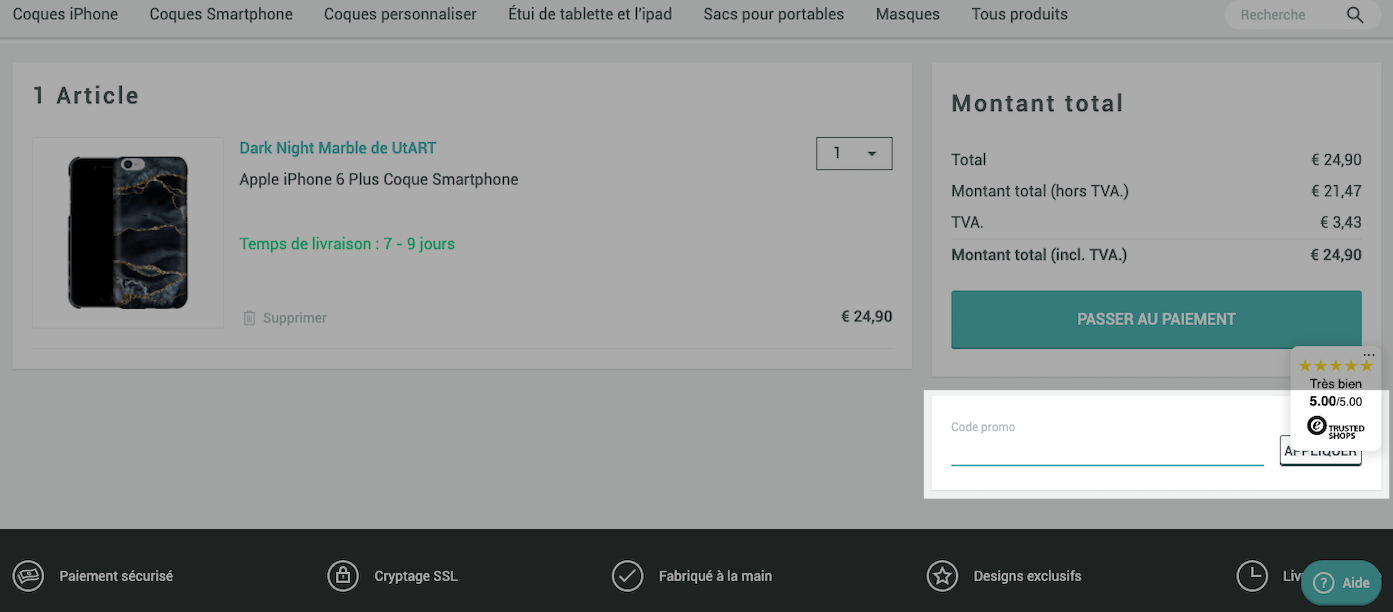
Task: Click the Passer au paiement button
Action: click(1156, 319)
